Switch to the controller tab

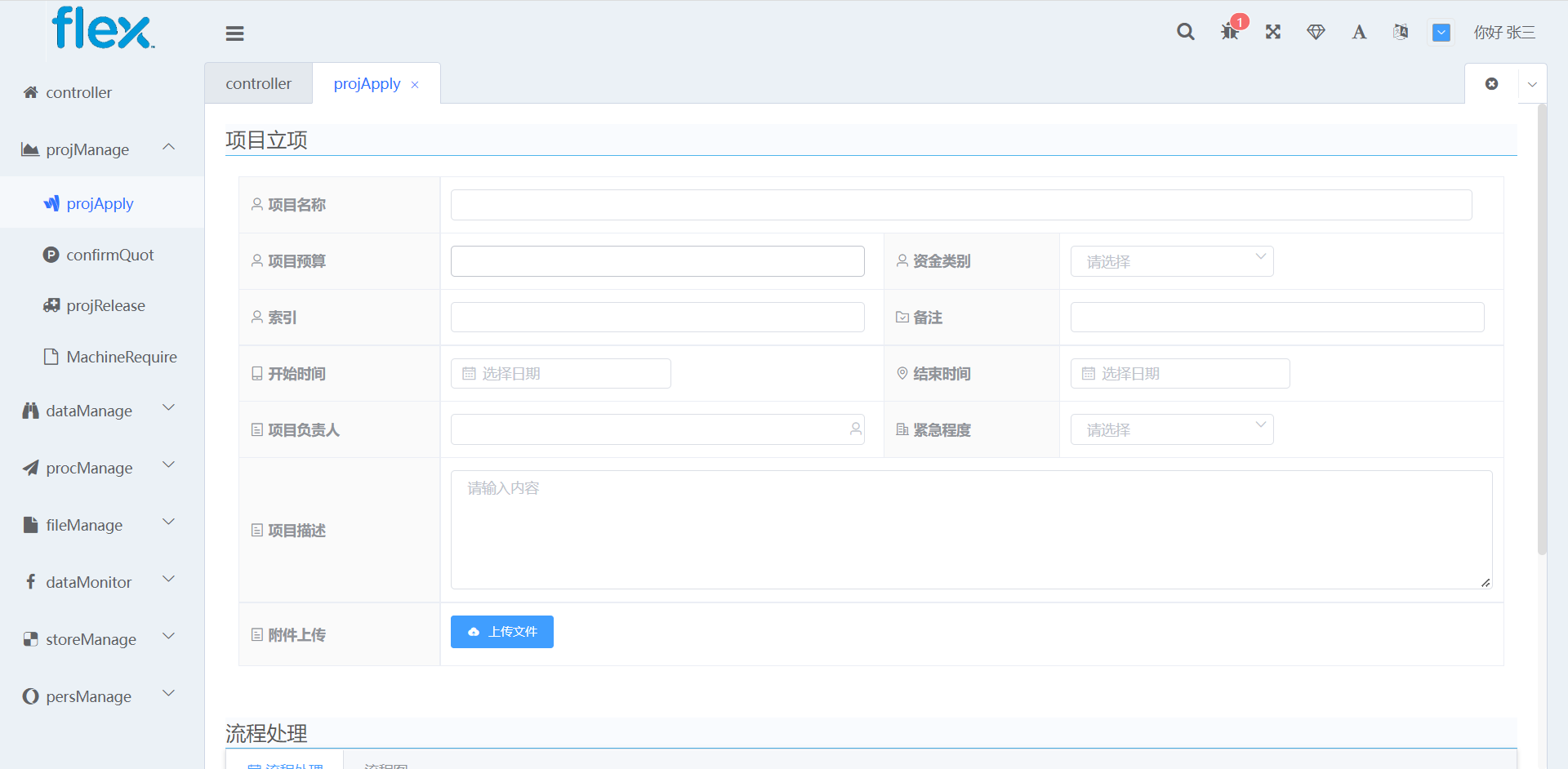point(258,83)
